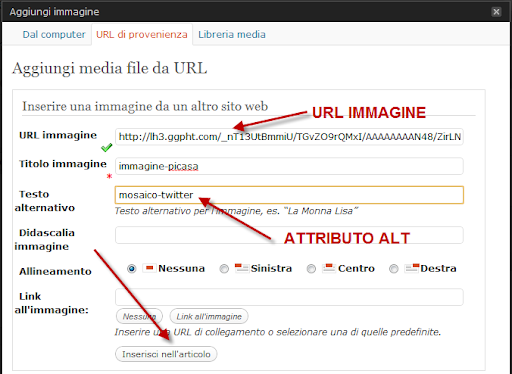512x374 pixels.
Task: Click the 'Allineamento' label
Action: point(55,271)
